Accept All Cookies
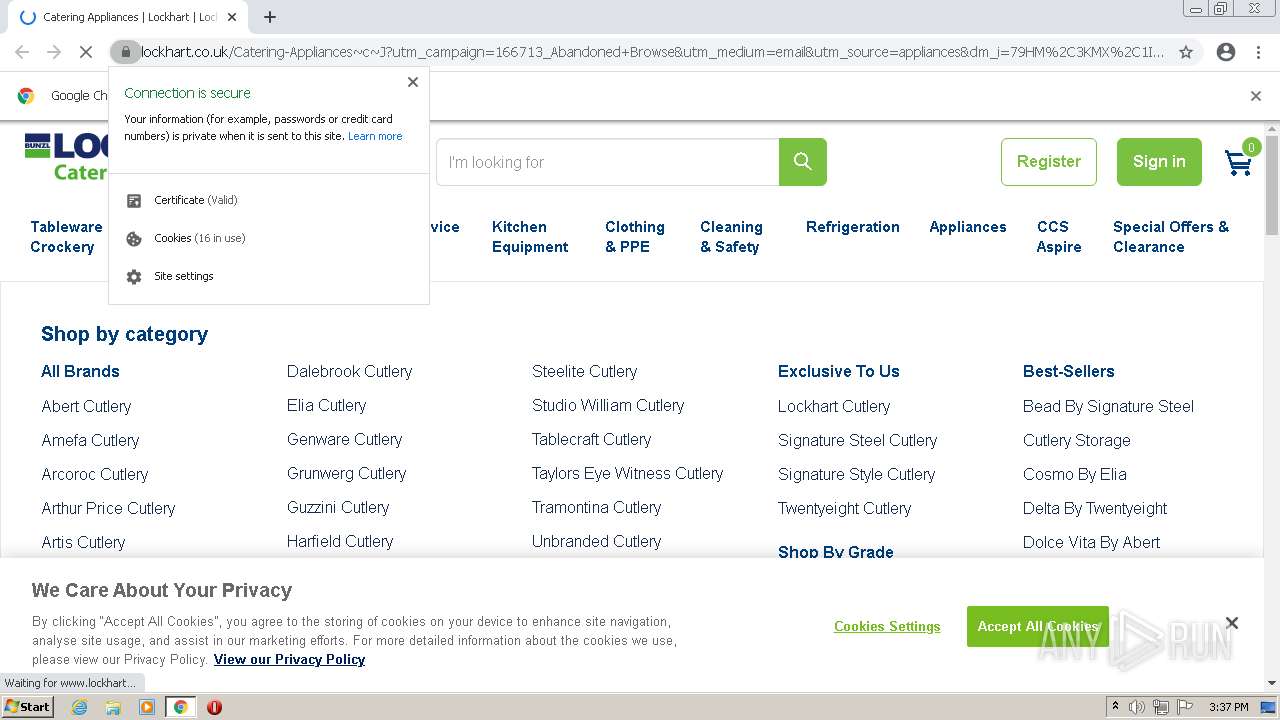1280x720 pixels. [1037, 626]
